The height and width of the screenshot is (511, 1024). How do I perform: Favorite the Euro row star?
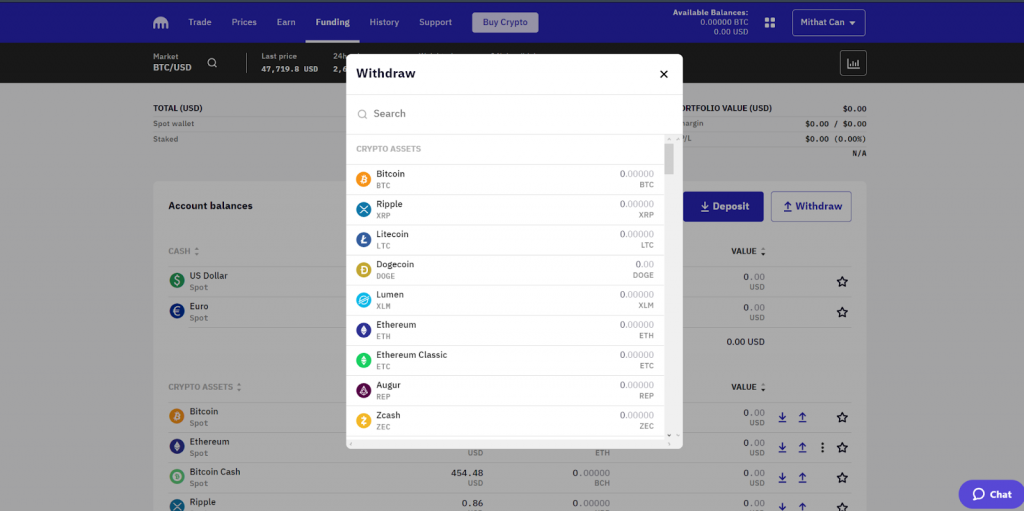tap(842, 312)
